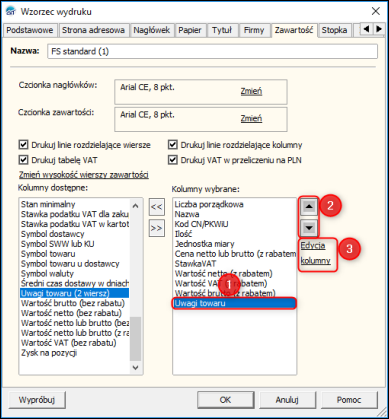The image size is (389, 419).
Task: Click into the Nazwa text field
Action: click(212, 52)
